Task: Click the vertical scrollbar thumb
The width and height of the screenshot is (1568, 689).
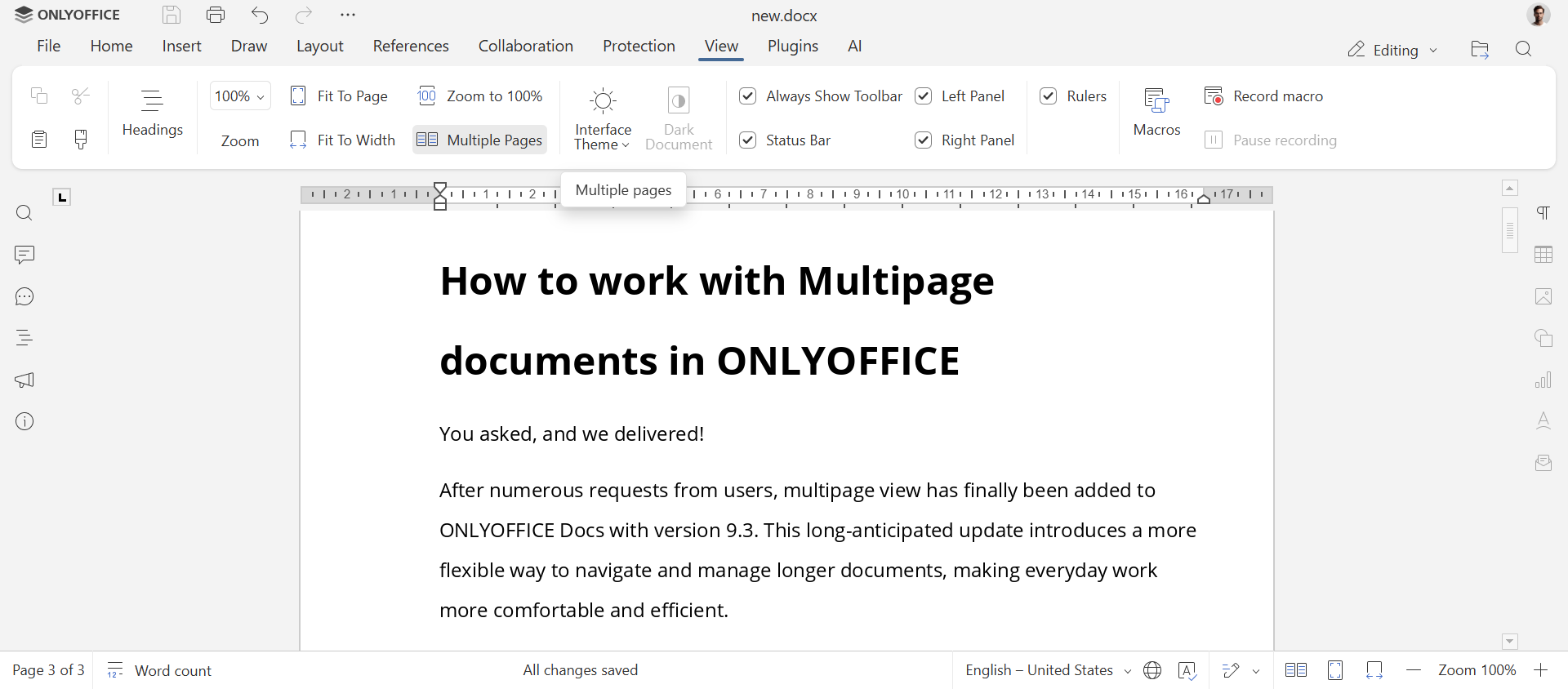Action: point(1510,230)
